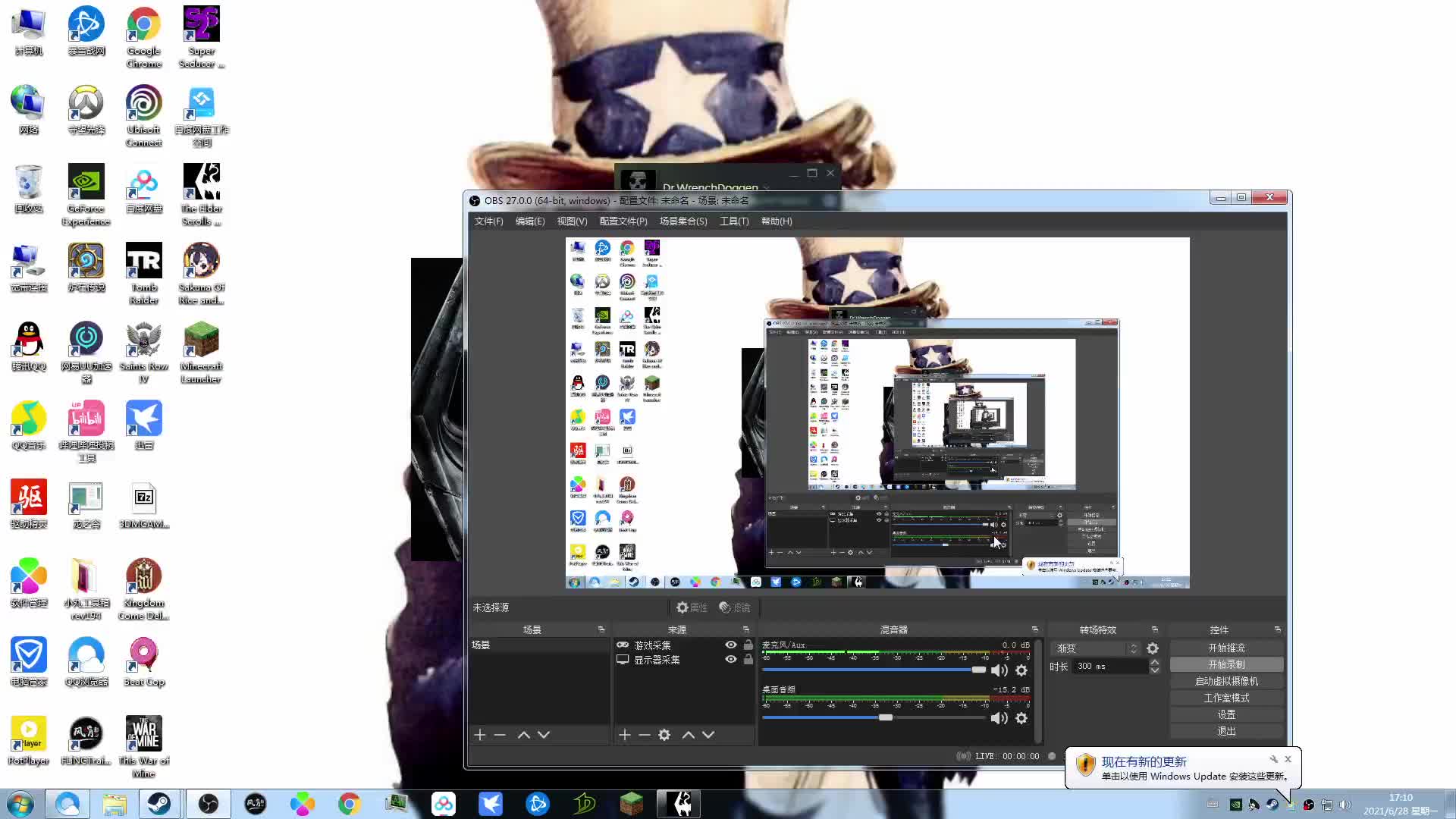Remove selected scene with minus icon
Screen dimensions: 1456x819
click(x=500, y=735)
